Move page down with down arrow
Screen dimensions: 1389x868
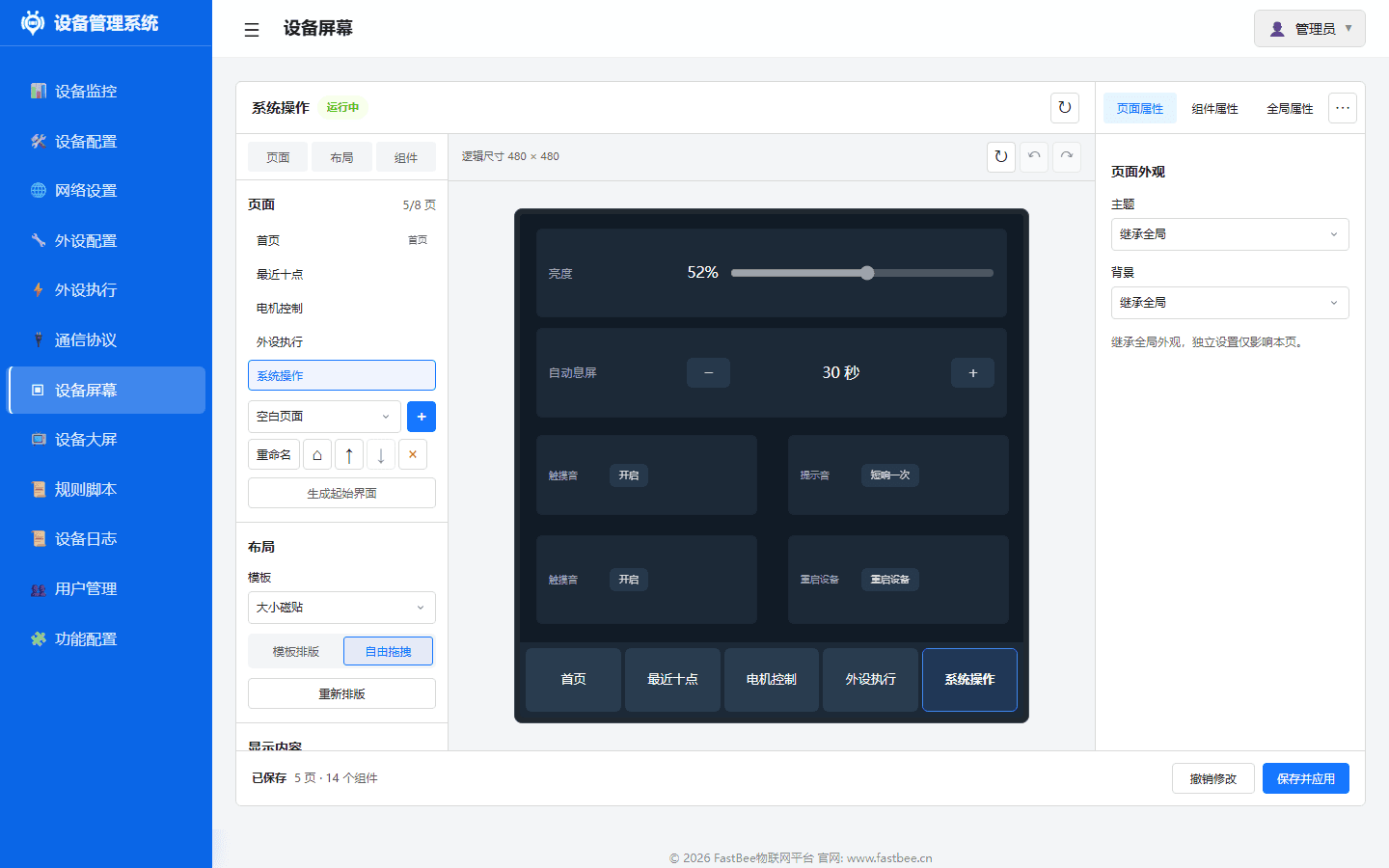pos(381,454)
